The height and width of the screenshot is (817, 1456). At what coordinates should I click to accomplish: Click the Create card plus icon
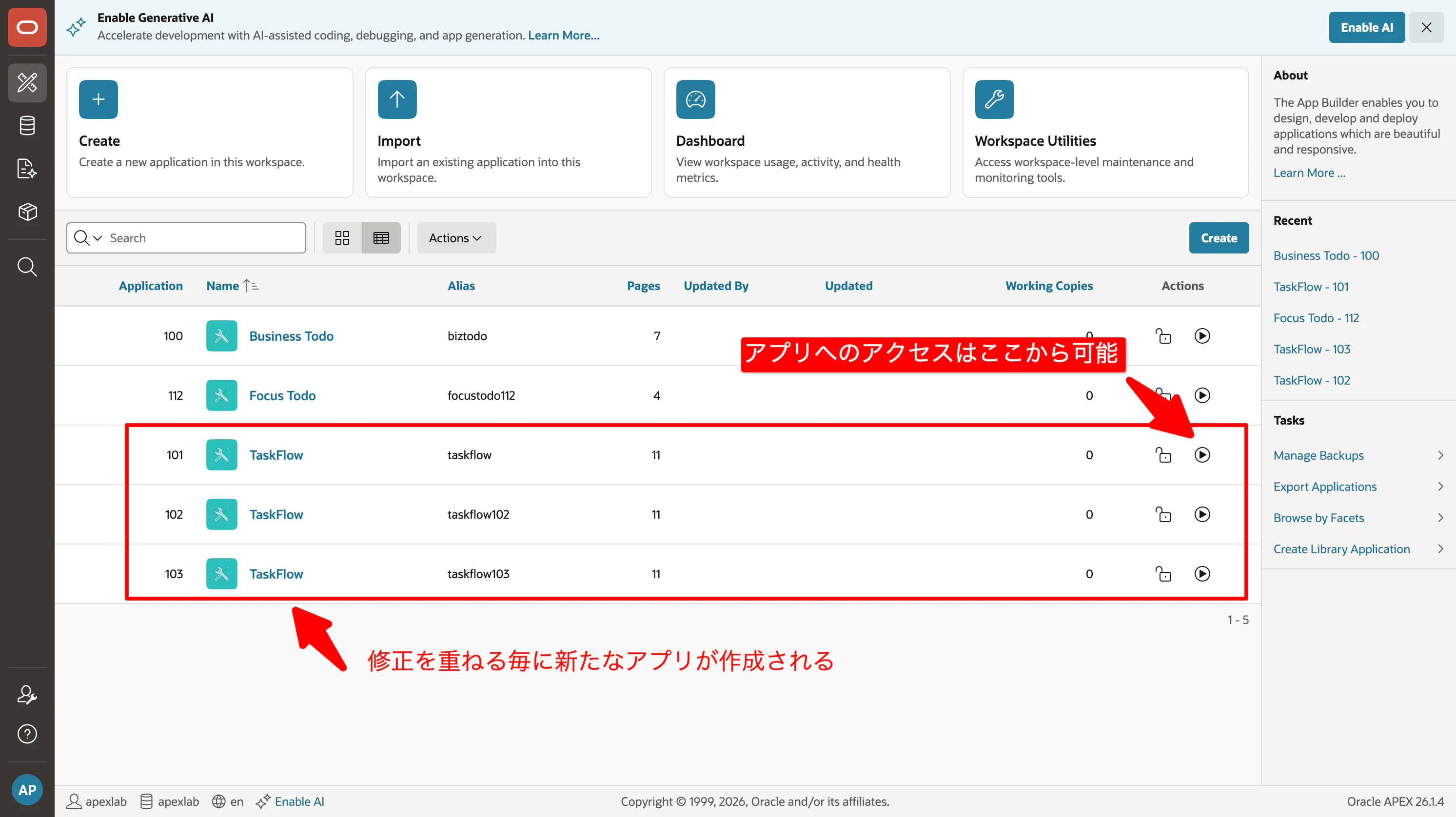pyautogui.click(x=98, y=99)
